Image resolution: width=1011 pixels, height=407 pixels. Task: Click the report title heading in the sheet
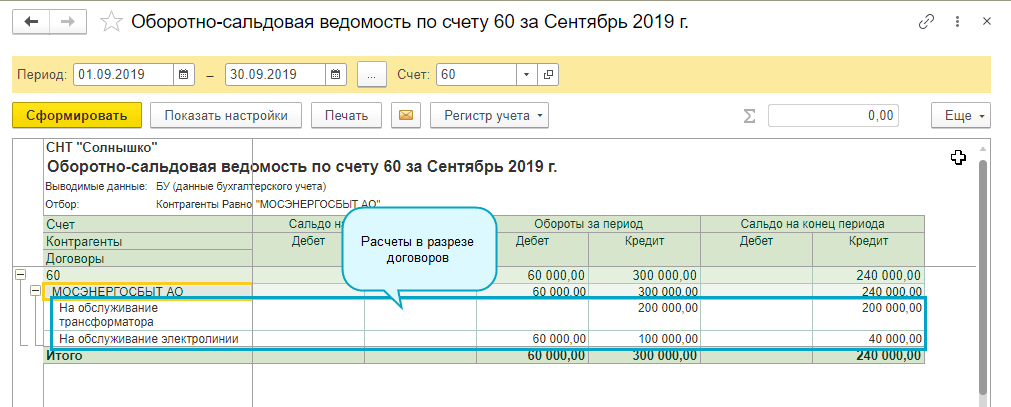click(x=303, y=166)
